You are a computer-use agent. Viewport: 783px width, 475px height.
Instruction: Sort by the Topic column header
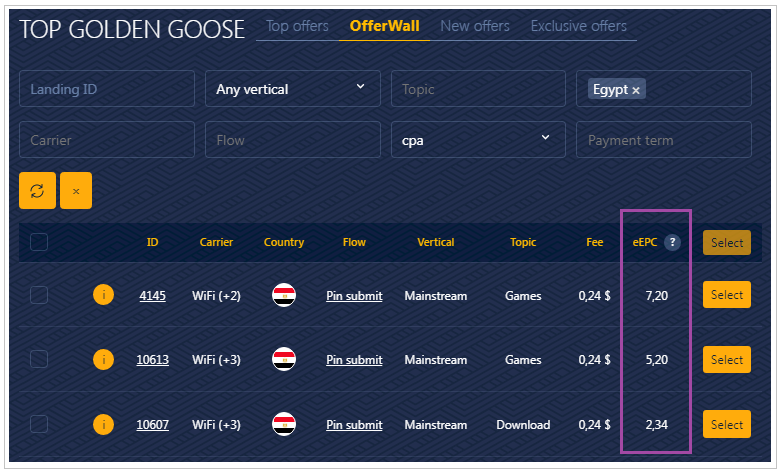tap(523, 242)
